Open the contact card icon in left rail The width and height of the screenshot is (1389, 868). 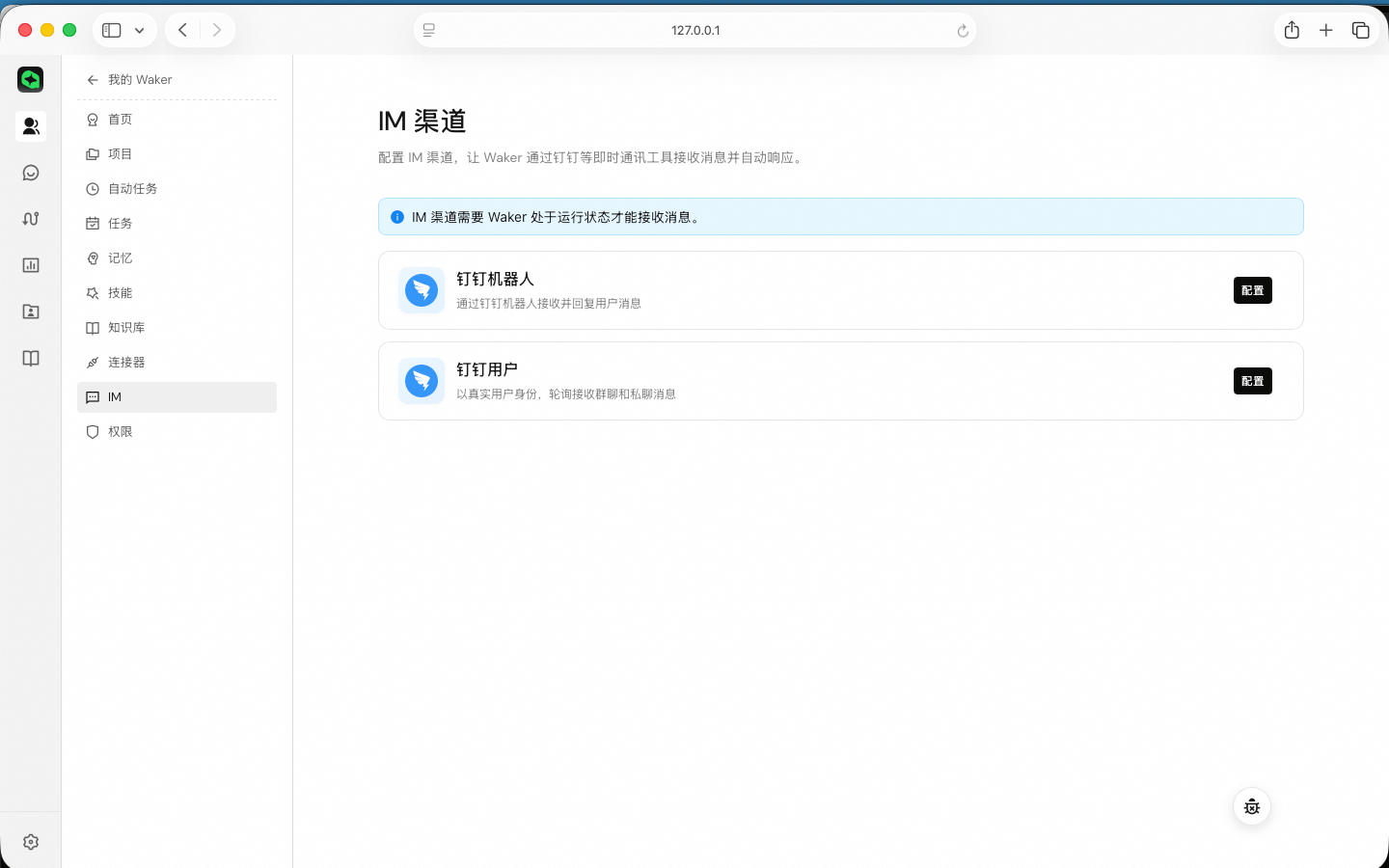coord(31,312)
